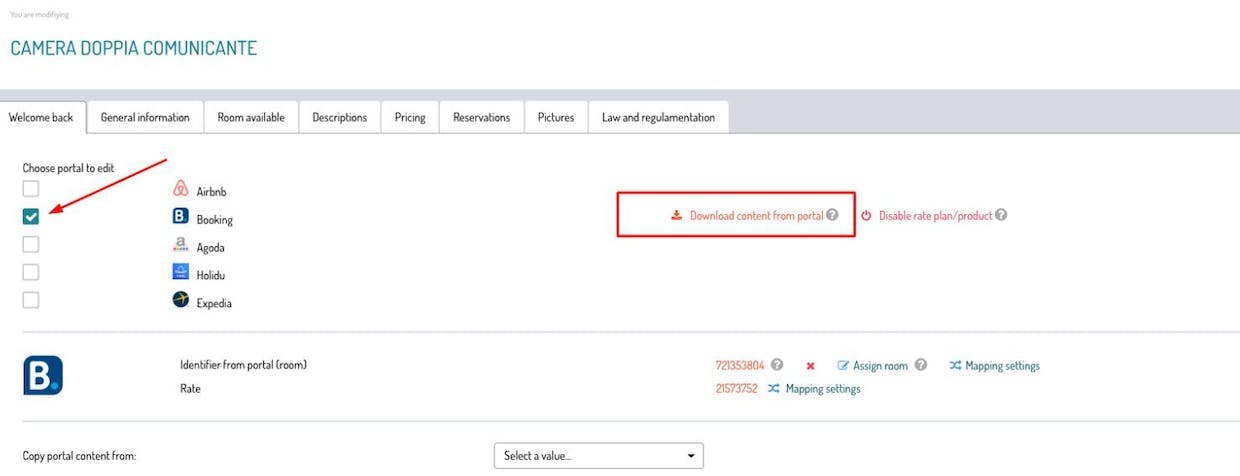Go to the Reservations tab
This screenshot has height=476, width=1240.
coord(482,117)
